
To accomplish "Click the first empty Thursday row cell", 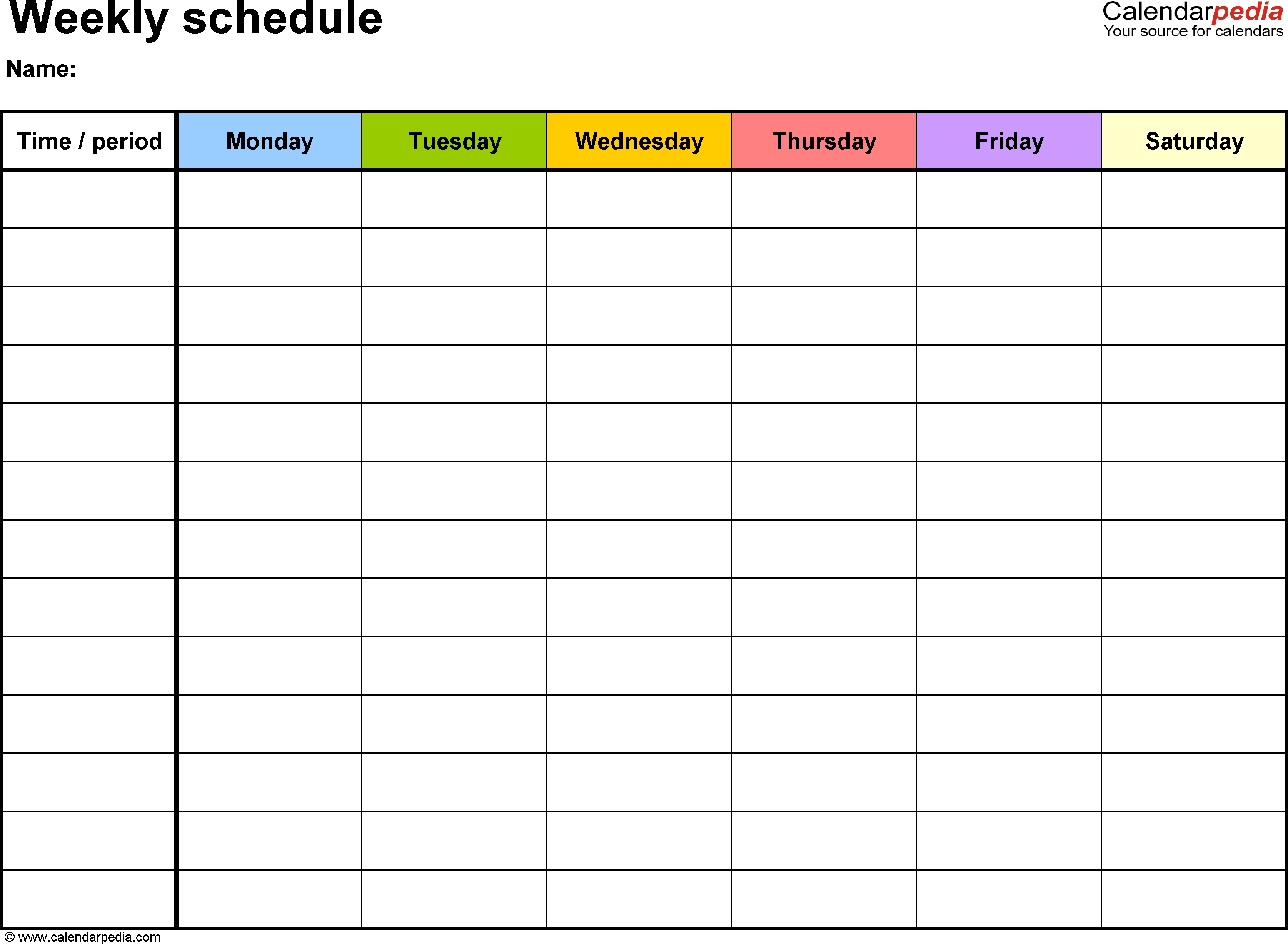I will coord(822,200).
